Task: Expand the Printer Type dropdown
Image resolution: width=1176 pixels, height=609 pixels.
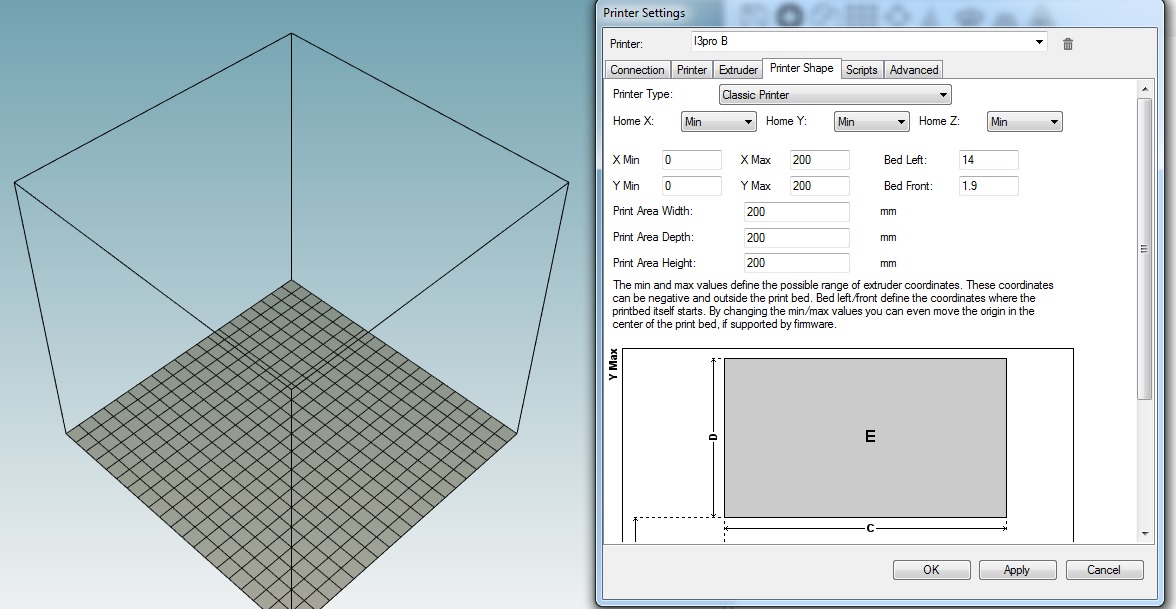Action: tap(835, 94)
